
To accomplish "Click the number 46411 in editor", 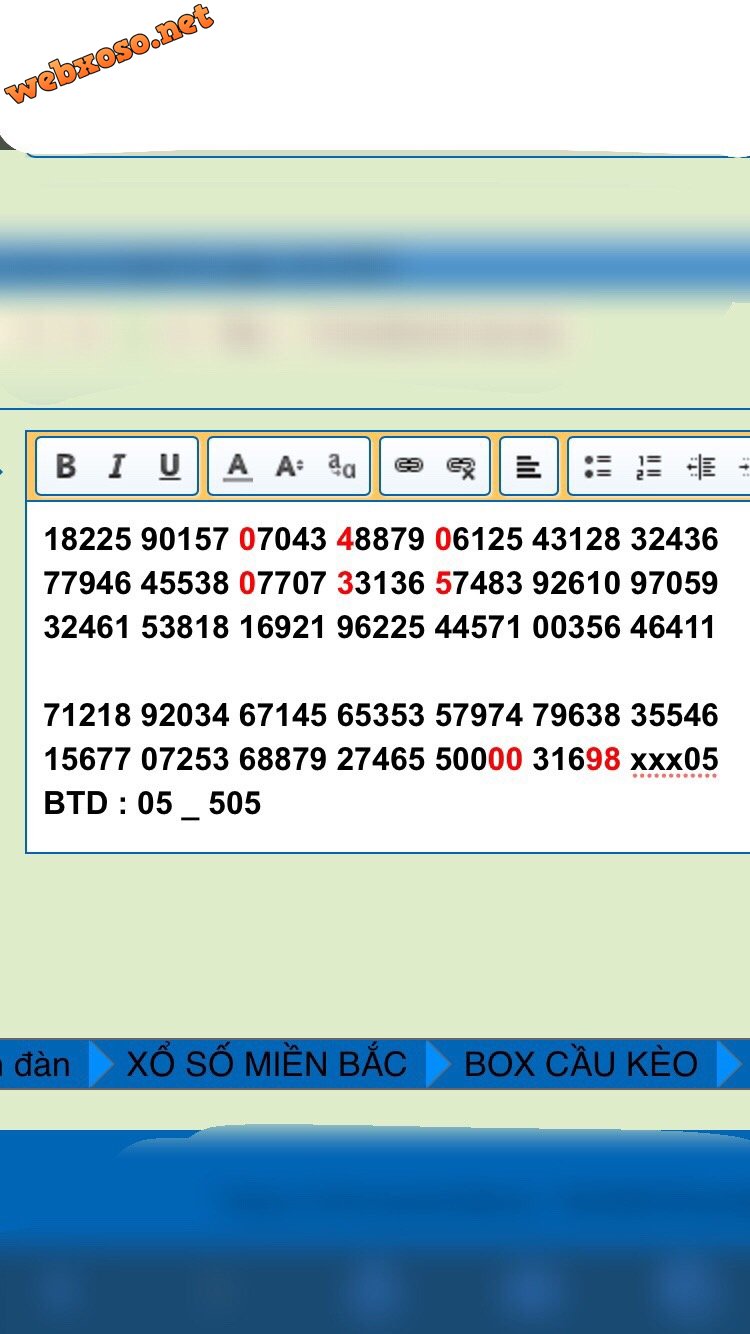I will point(675,627).
